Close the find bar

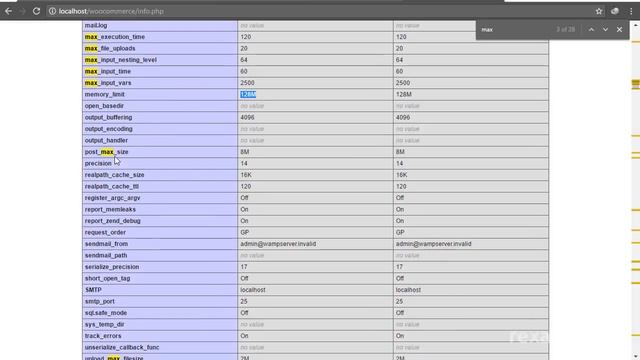click(x=620, y=29)
